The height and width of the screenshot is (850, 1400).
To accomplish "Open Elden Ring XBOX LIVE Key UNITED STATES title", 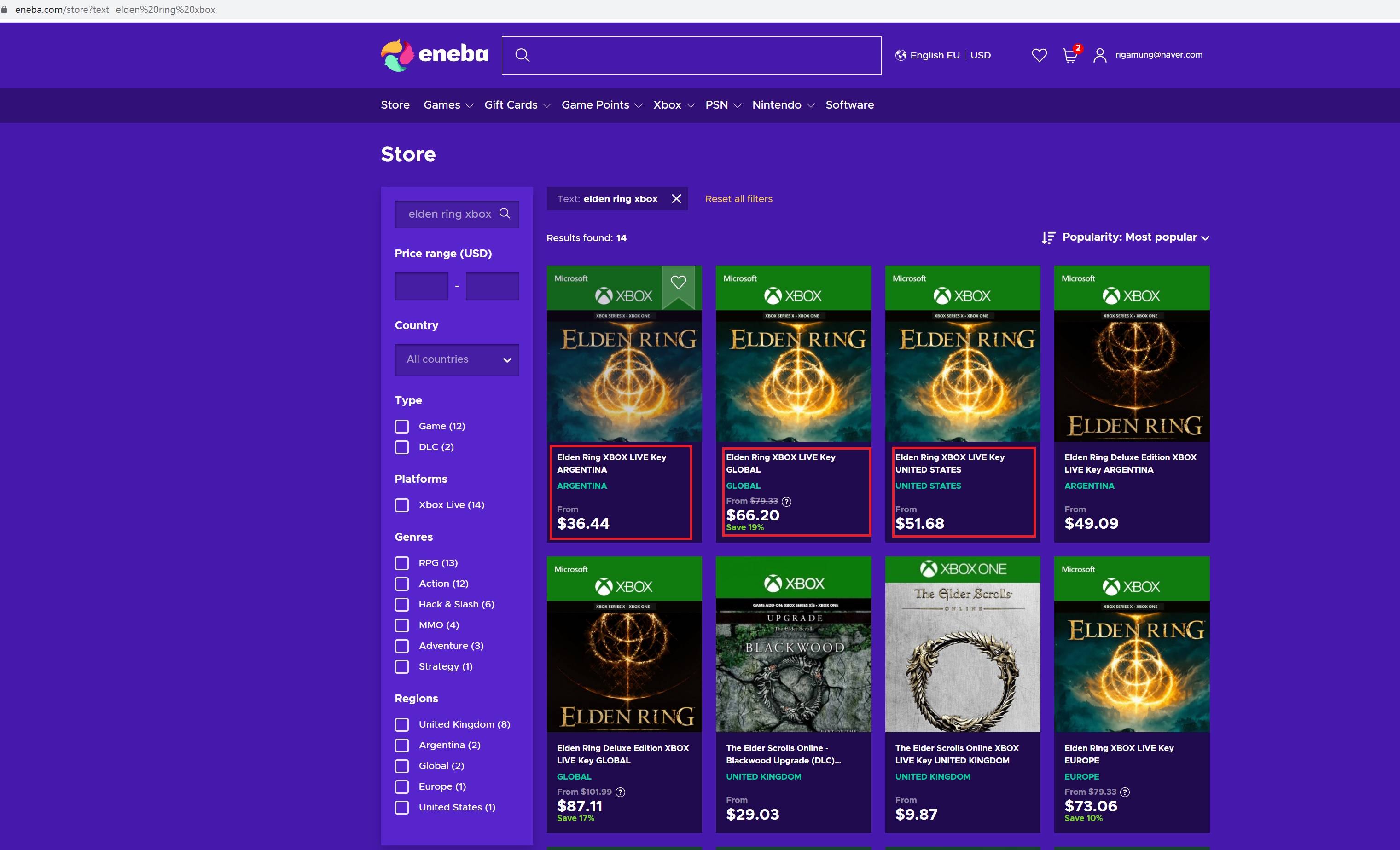I will (x=949, y=463).
